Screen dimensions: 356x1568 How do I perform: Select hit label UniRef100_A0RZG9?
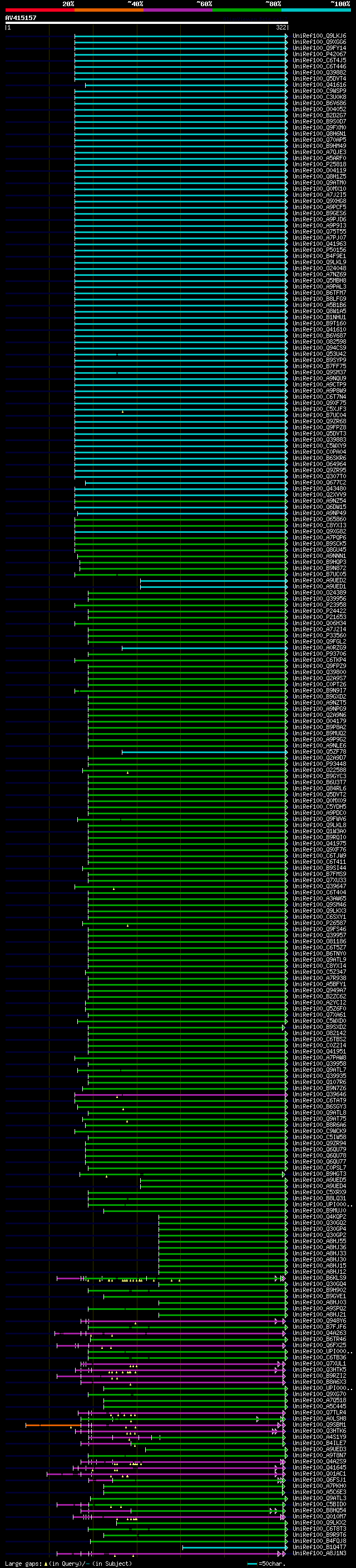[319, 647]
